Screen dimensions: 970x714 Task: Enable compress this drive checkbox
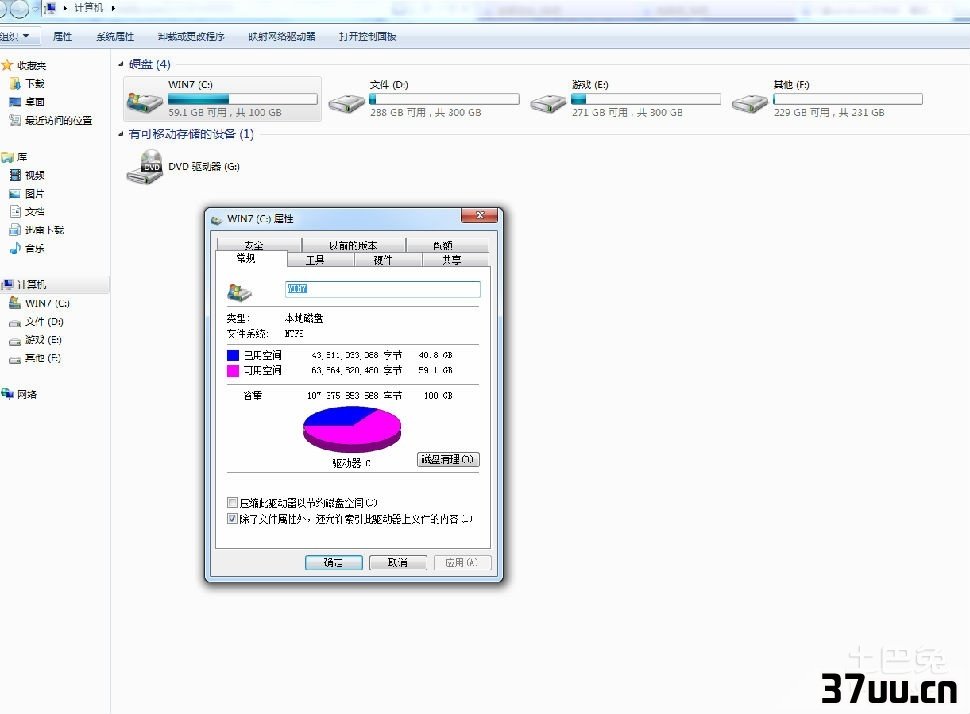[233, 502]
